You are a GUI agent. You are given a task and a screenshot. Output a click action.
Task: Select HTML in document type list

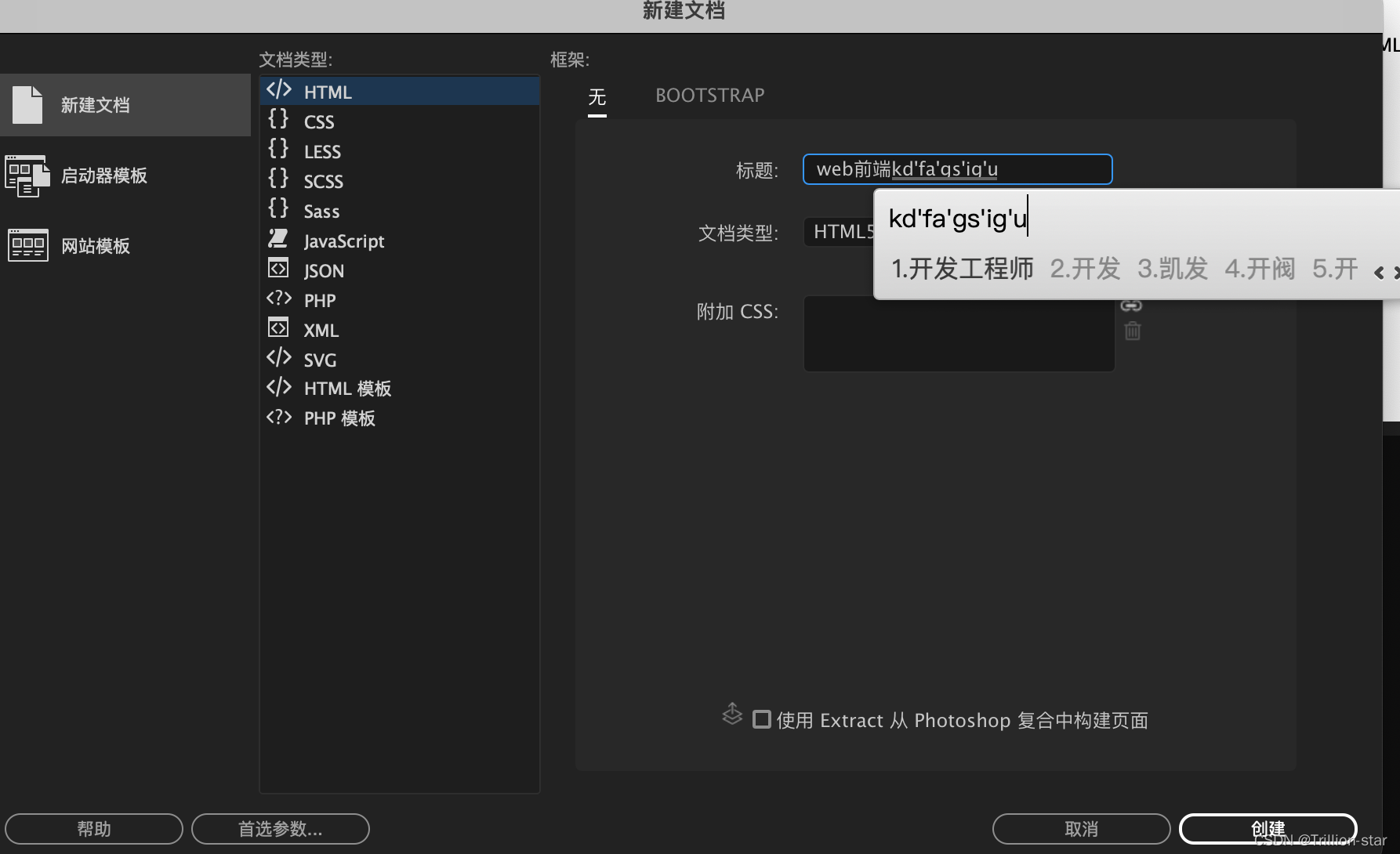[400, 91]
